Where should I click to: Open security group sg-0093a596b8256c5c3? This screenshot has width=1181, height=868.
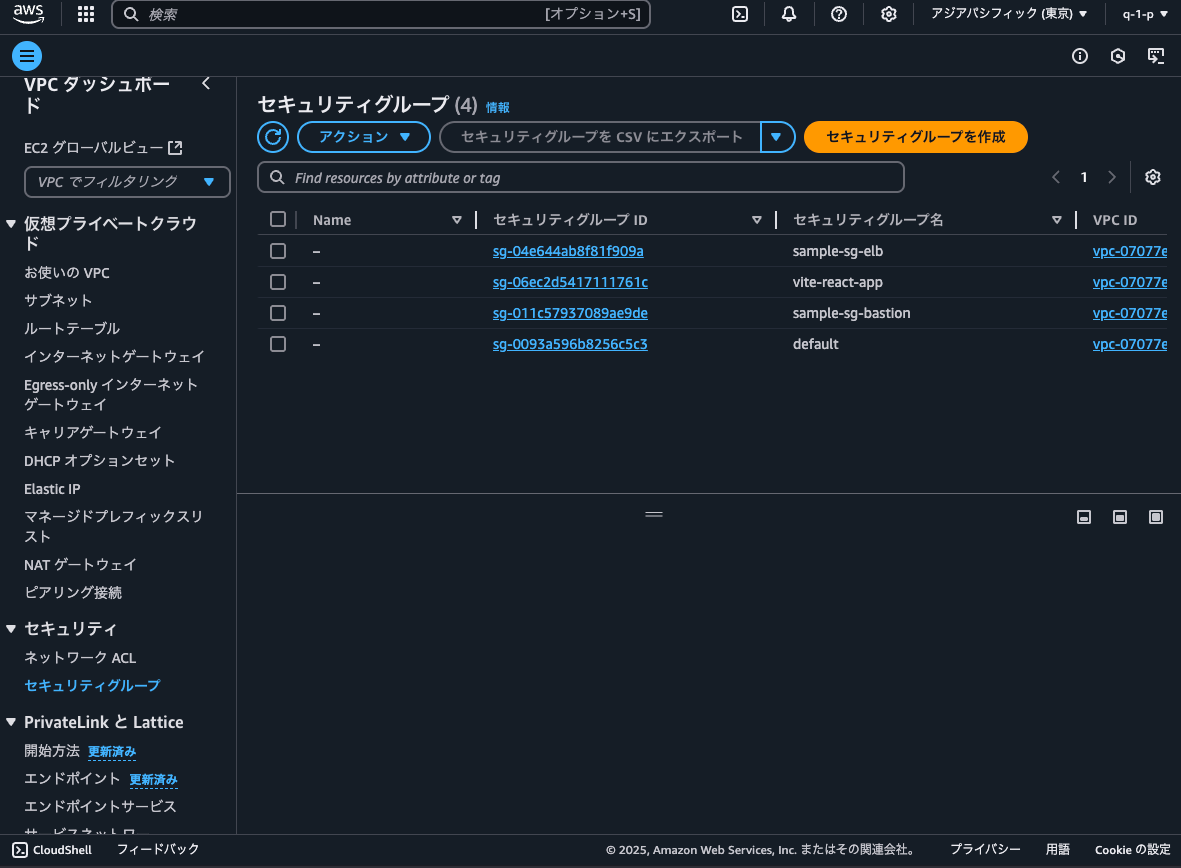570,344
